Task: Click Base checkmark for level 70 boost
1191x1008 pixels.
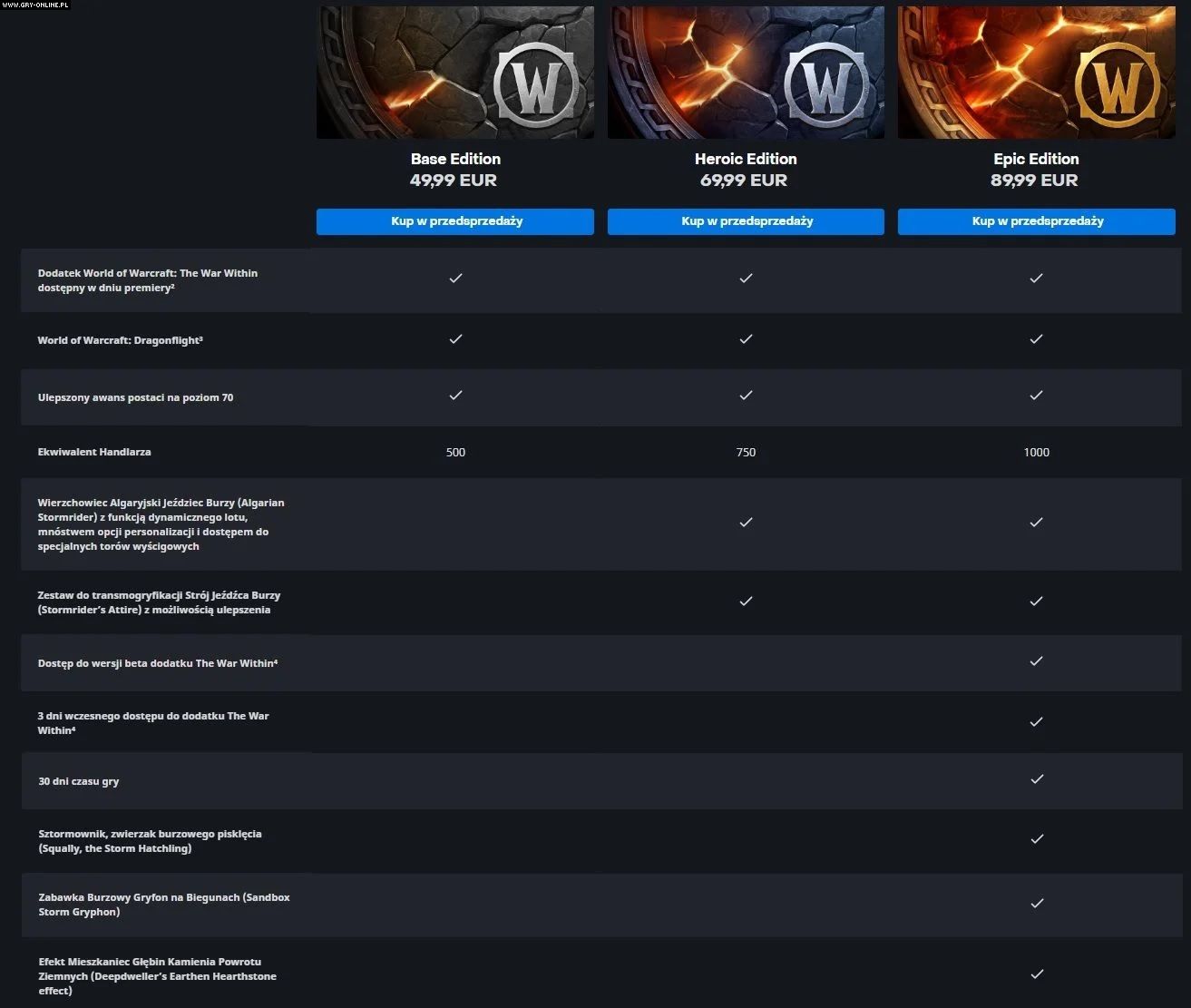Action: point(455,396)
